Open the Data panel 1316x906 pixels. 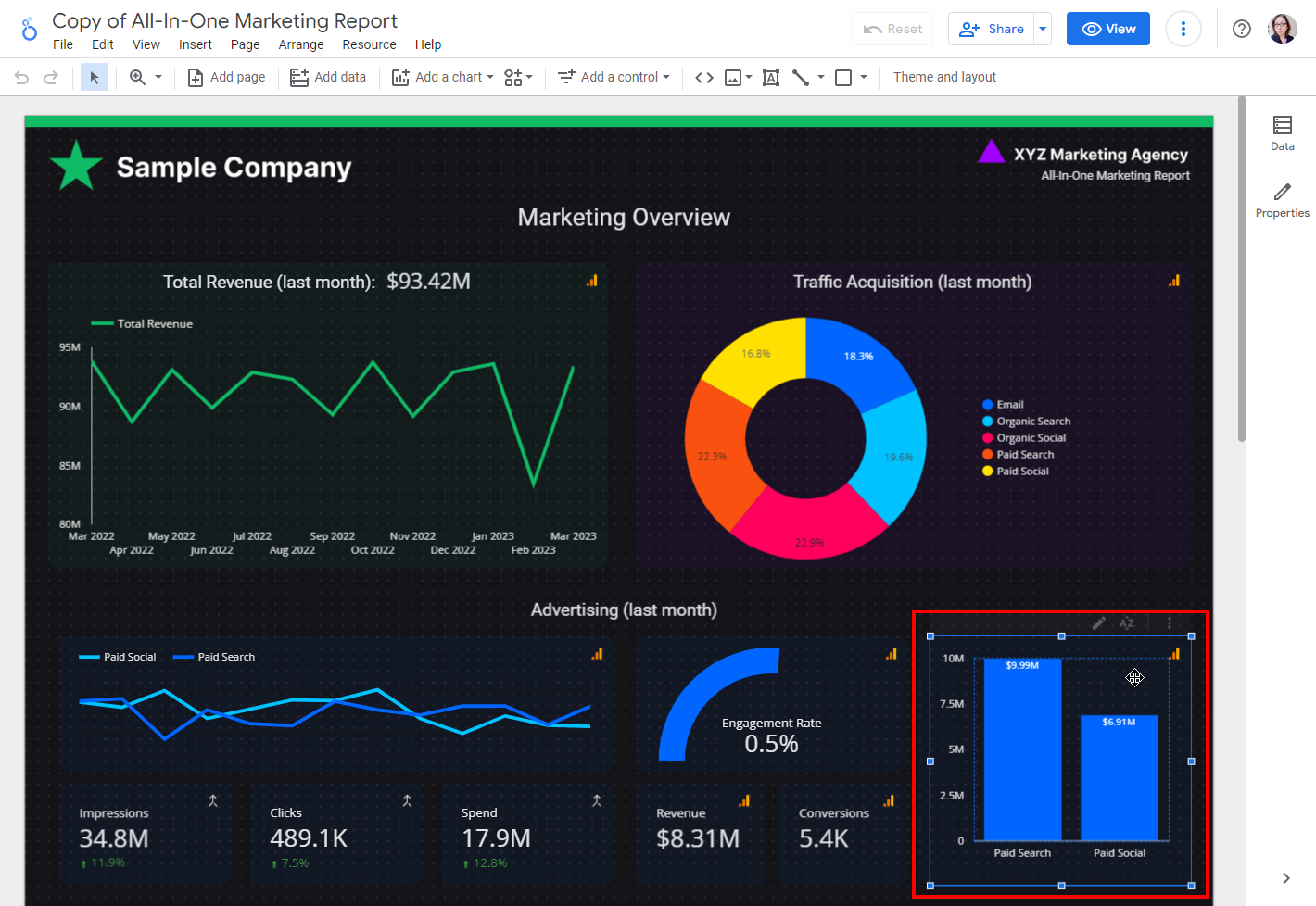1282,132
